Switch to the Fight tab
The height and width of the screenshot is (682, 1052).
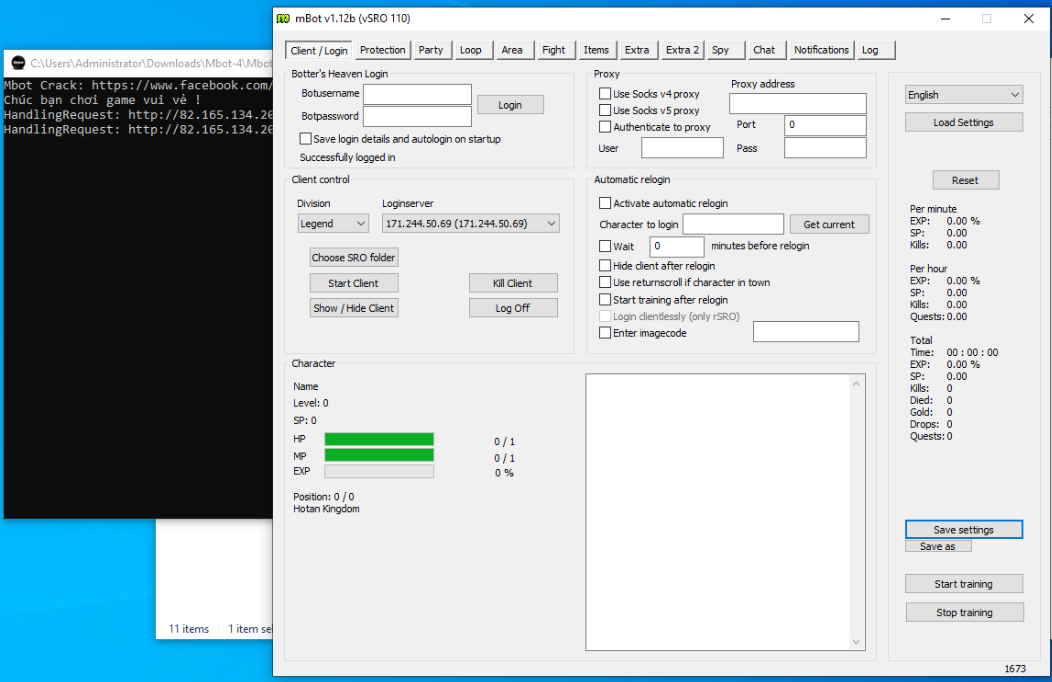point(554,50)
